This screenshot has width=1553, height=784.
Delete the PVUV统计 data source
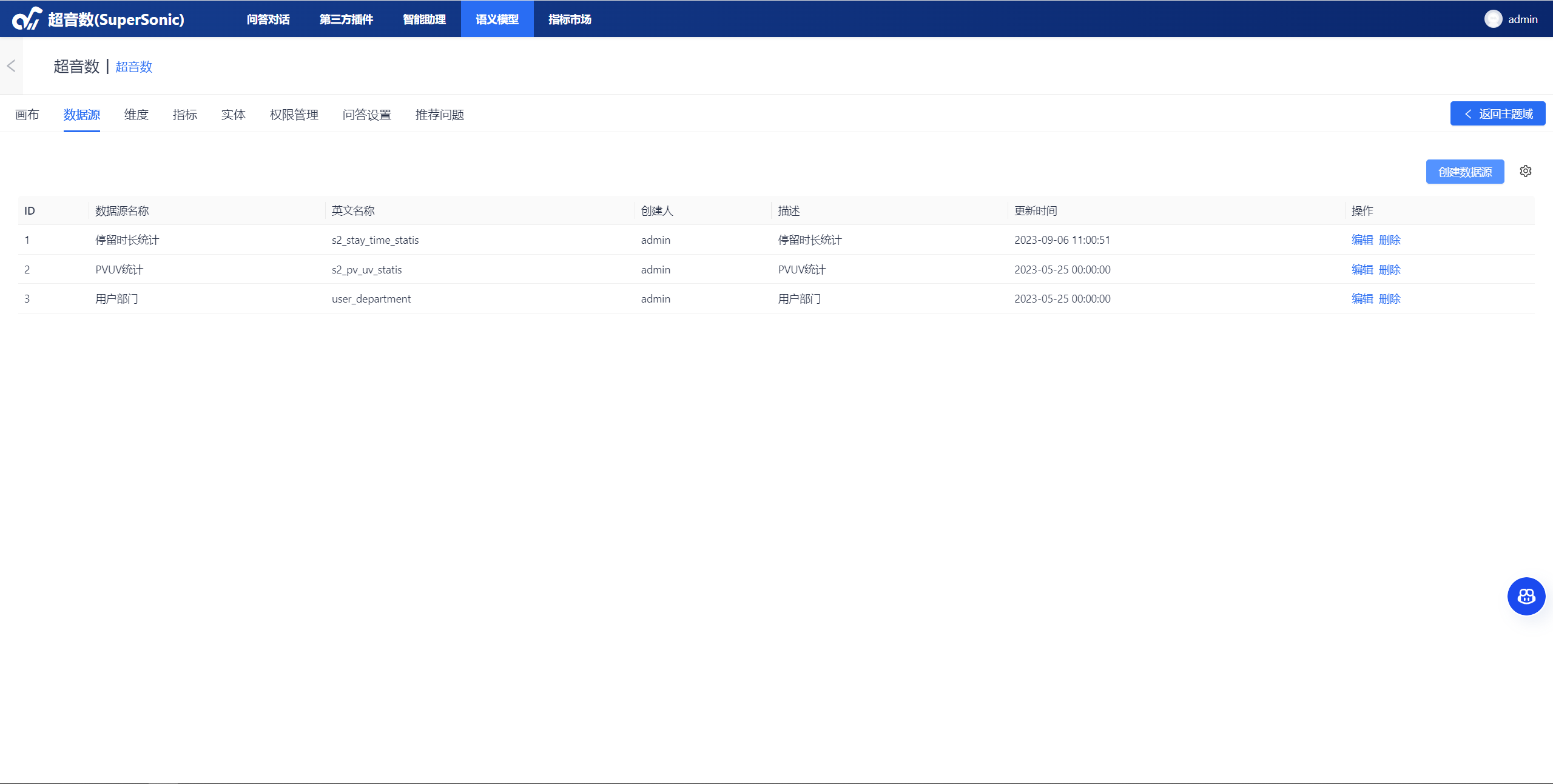[x=1389, y=270]
